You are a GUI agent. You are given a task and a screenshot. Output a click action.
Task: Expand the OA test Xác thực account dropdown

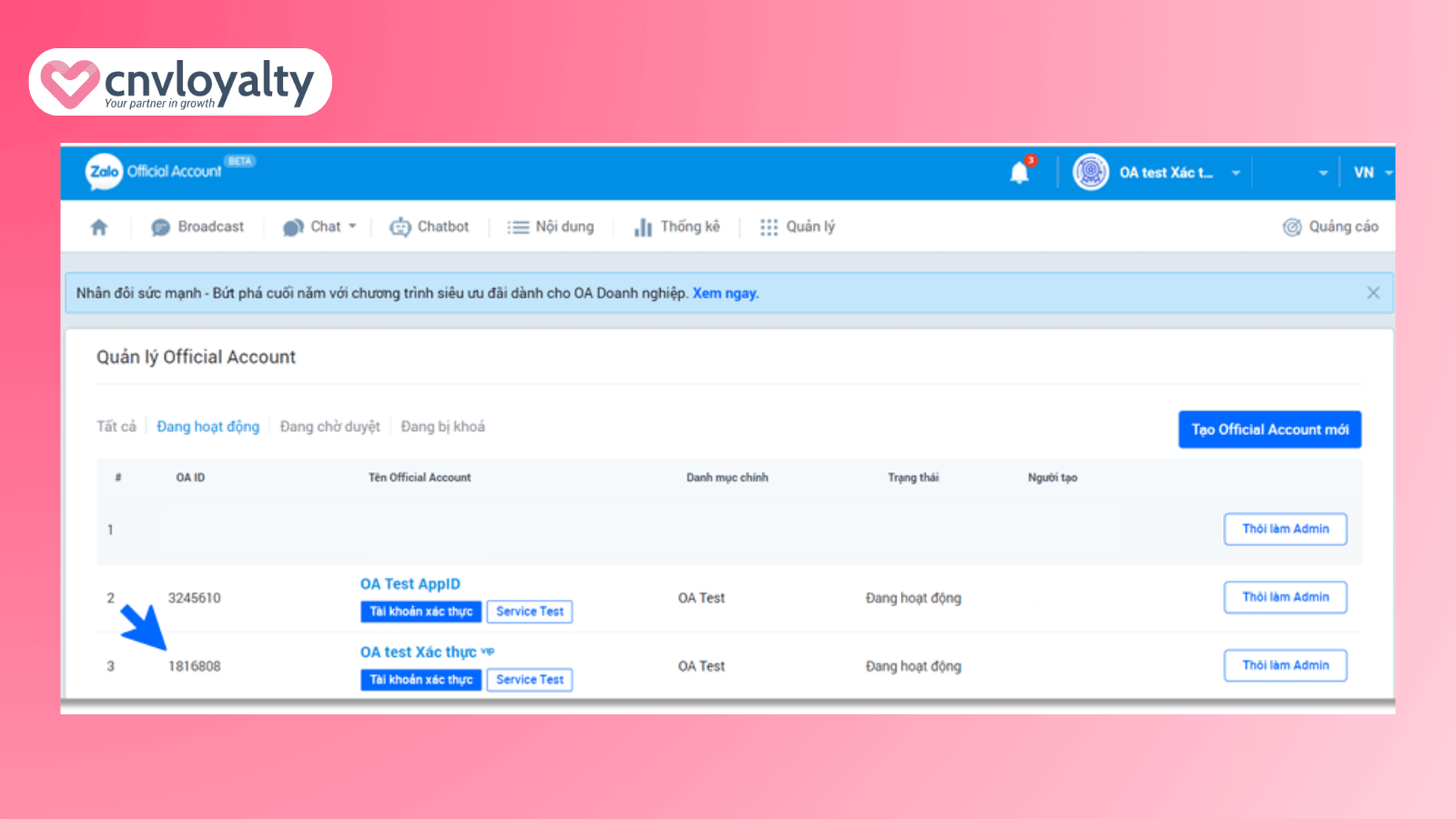[1235, 173]
